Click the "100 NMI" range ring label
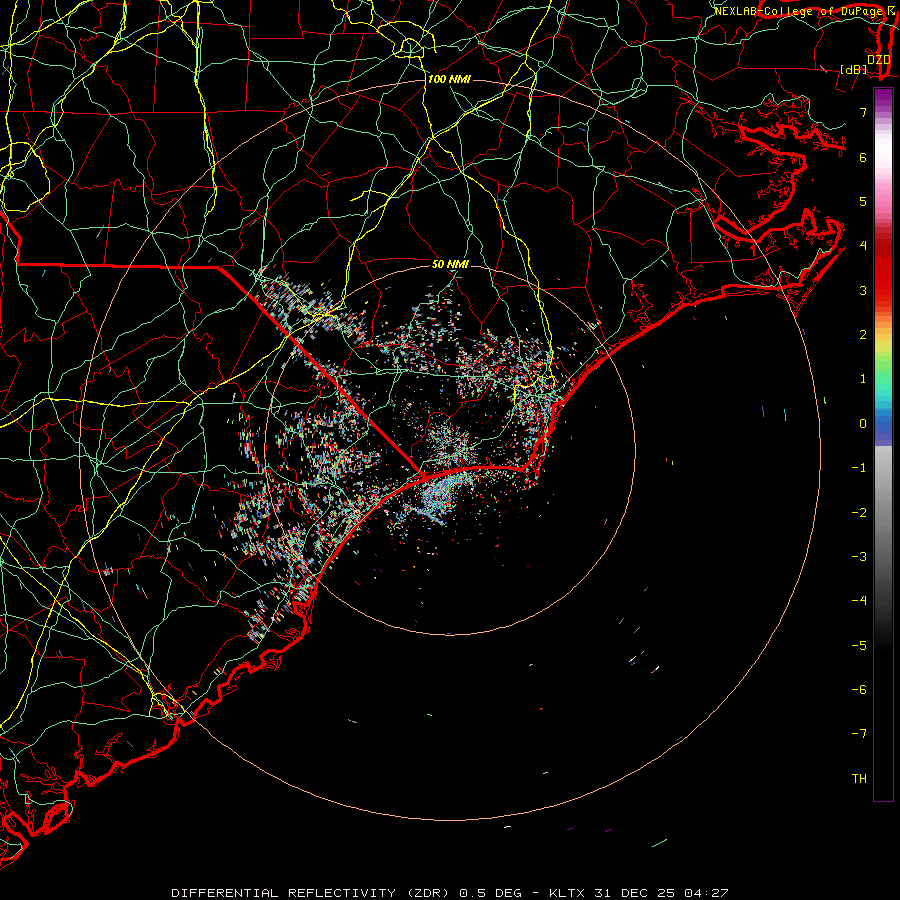 pos(449,79)
